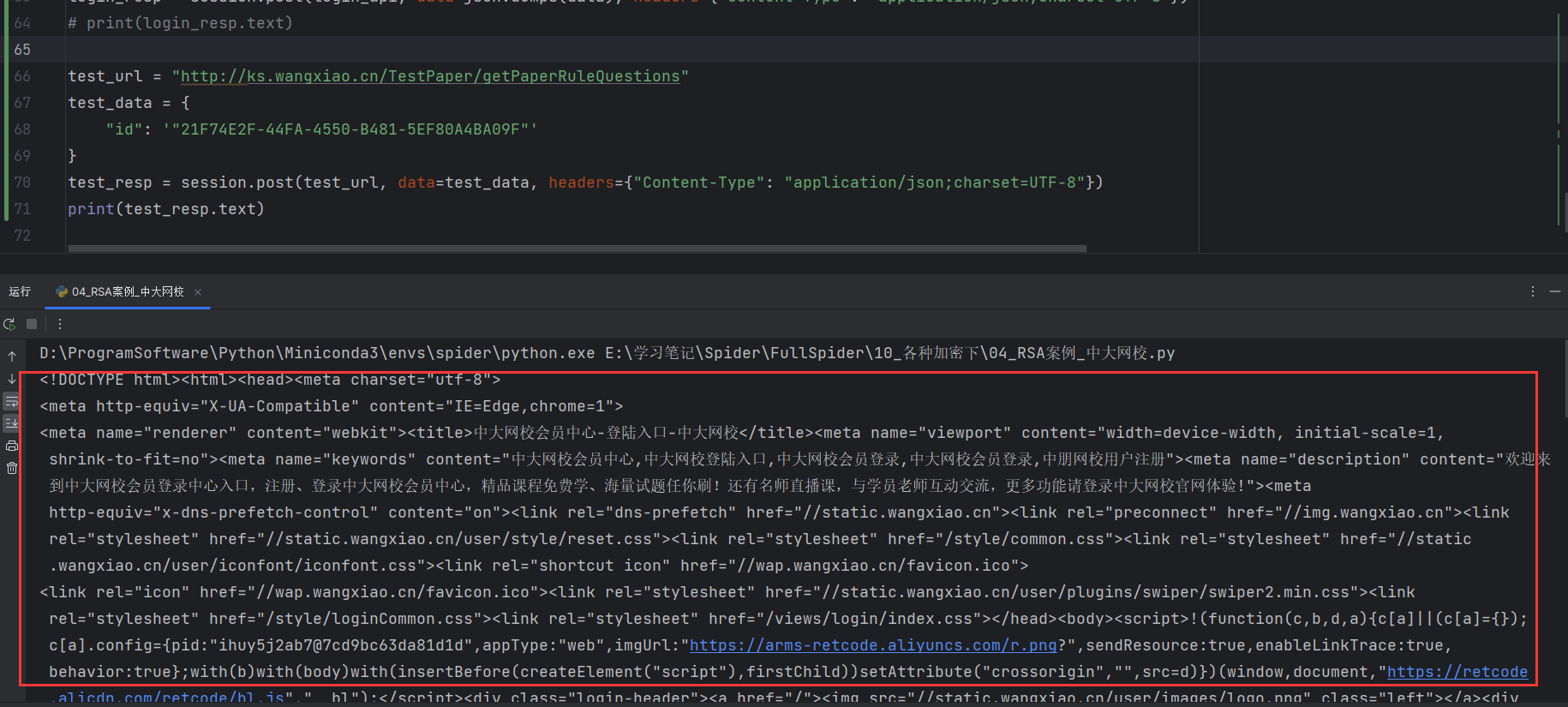
Task: Print the console output
Action: (x=12, y=446)
